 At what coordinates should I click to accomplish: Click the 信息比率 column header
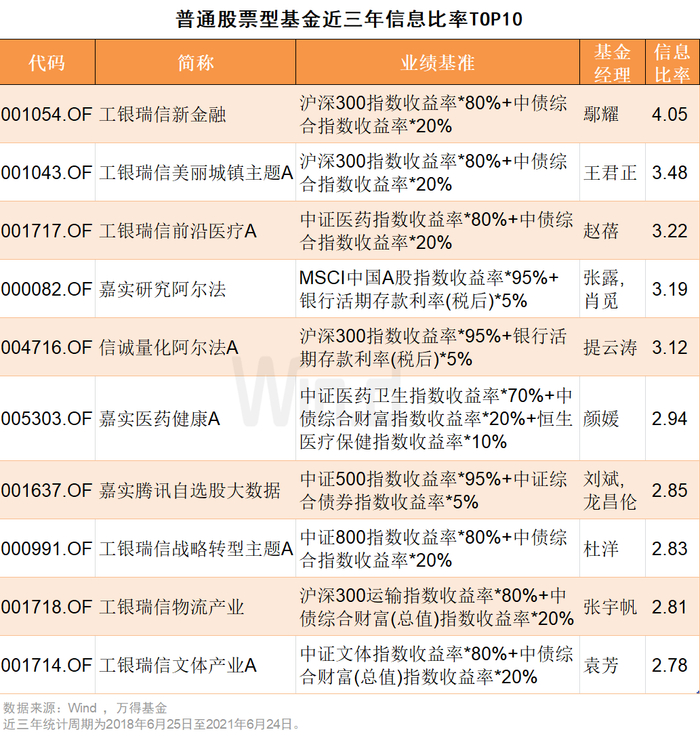[x=672, y=63]
